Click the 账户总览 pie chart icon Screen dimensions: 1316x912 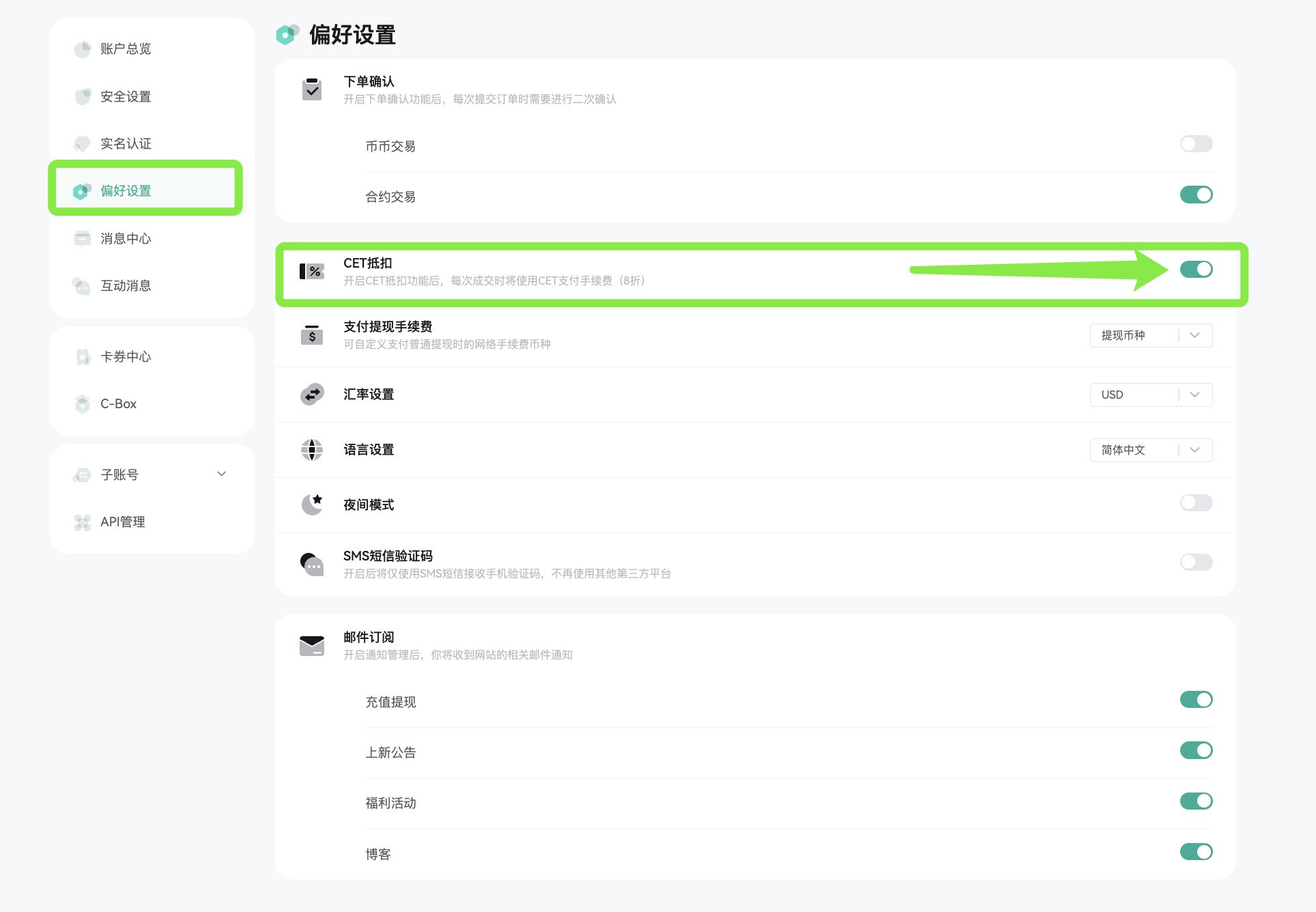pos(83,49)
